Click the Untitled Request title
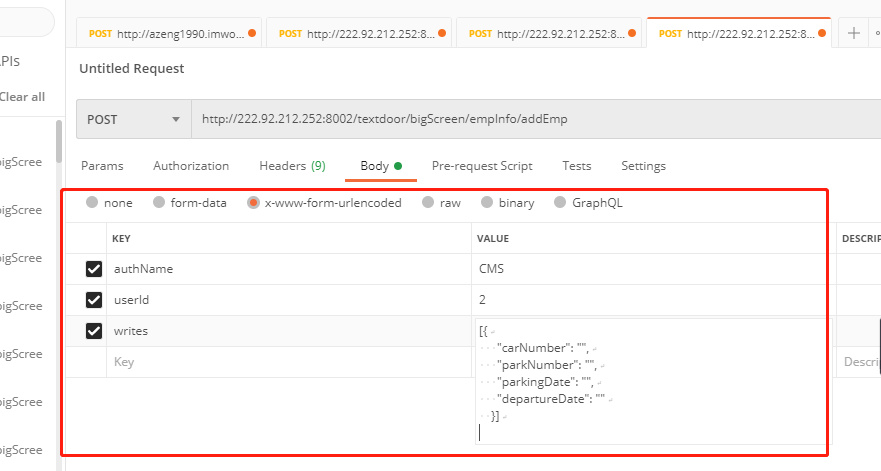The width and height of the screenshot is (881, 471). [x=131, y=69]
